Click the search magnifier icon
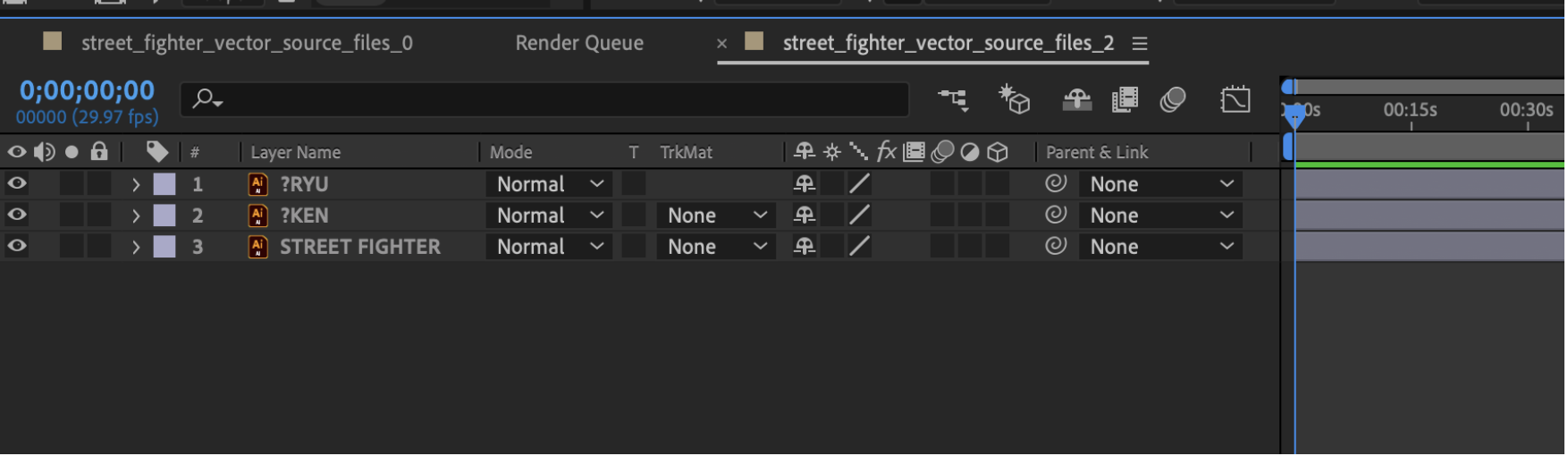Image resolution: width=1568 pixels, height=456 pixels. click(207, 99)
